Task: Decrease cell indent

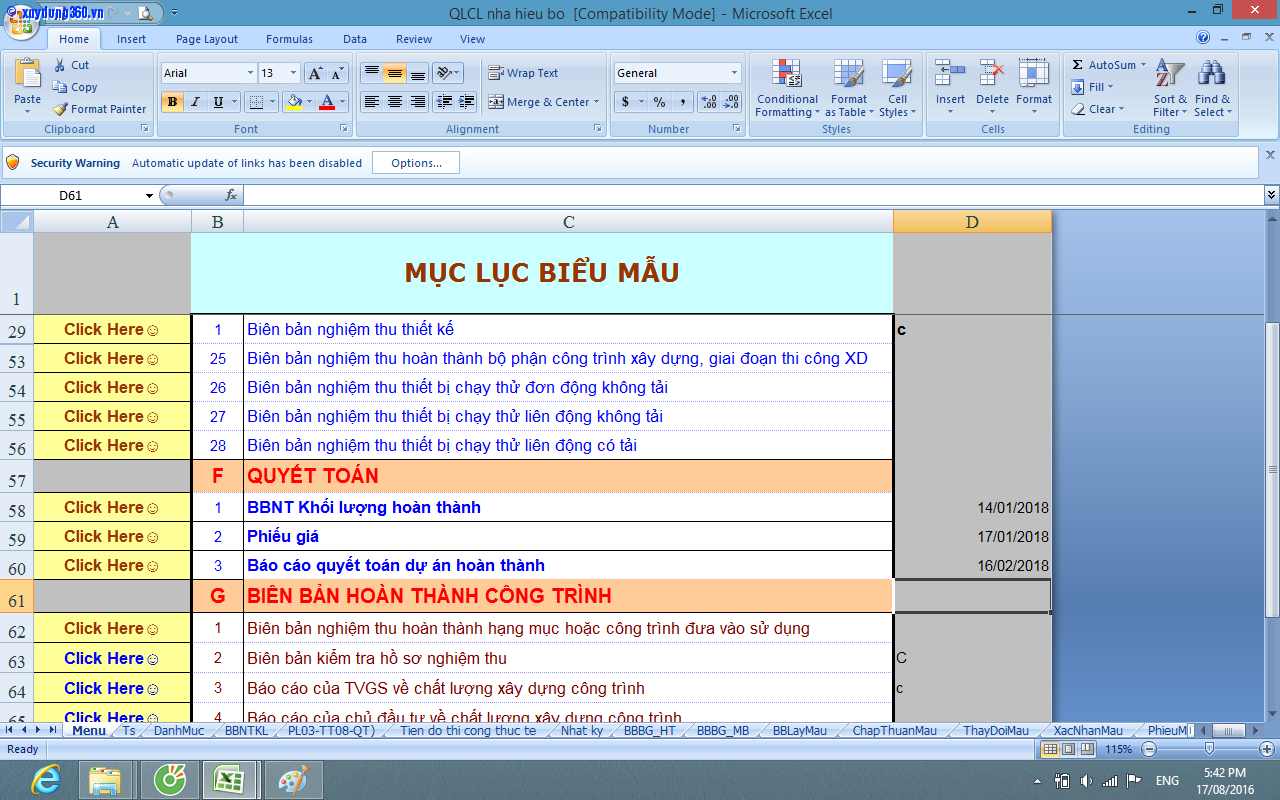Action: (x=444, y=102)
